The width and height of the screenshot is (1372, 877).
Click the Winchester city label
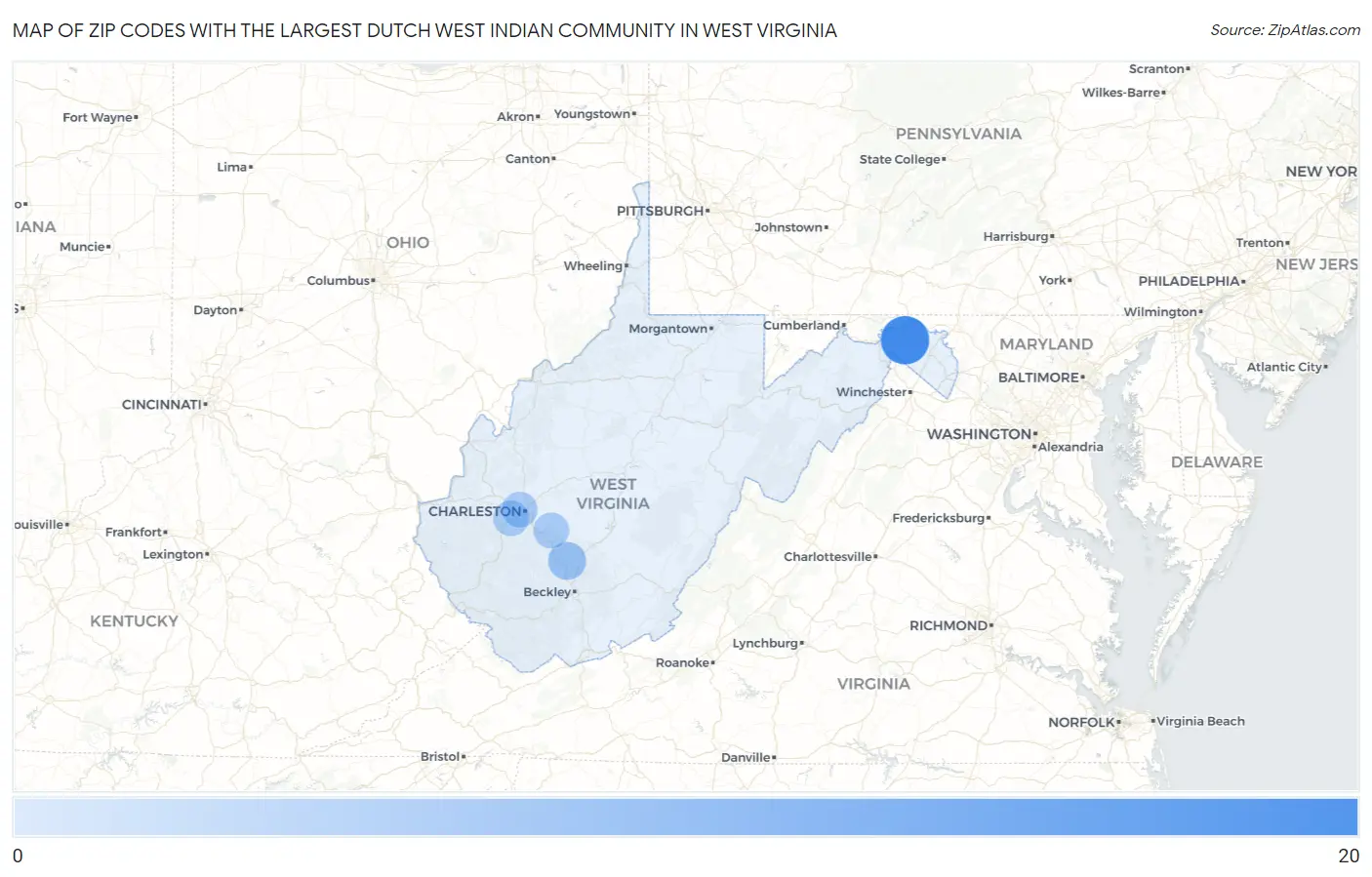pyautogui.click(x=872, y=392)
